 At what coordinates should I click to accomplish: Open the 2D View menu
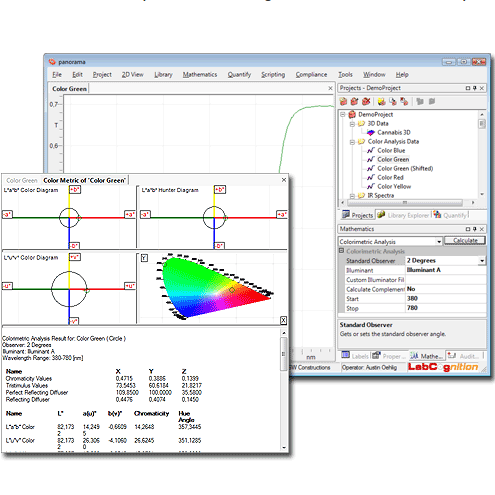click(x=132, y=75)
